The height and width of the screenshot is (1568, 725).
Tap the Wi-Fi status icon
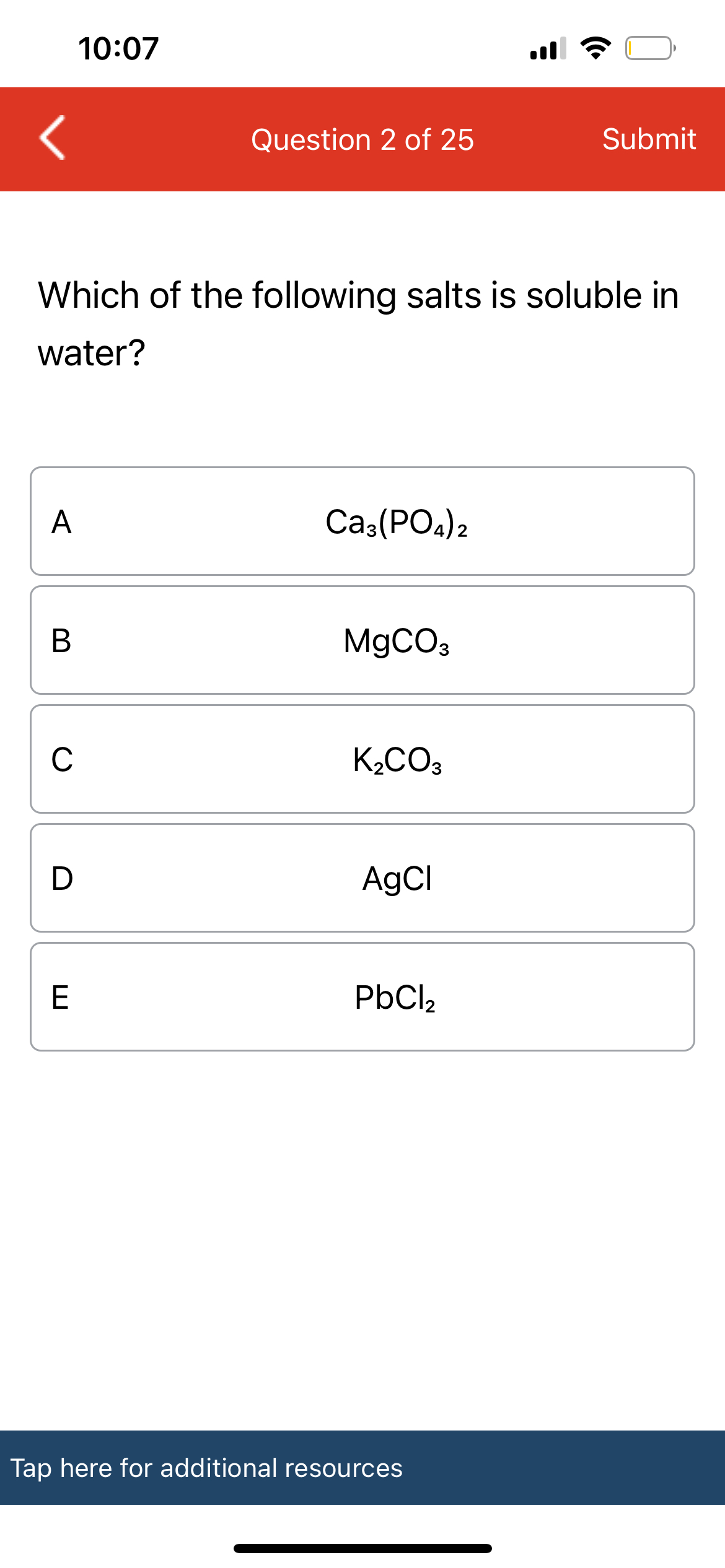[x=595, y=50]
